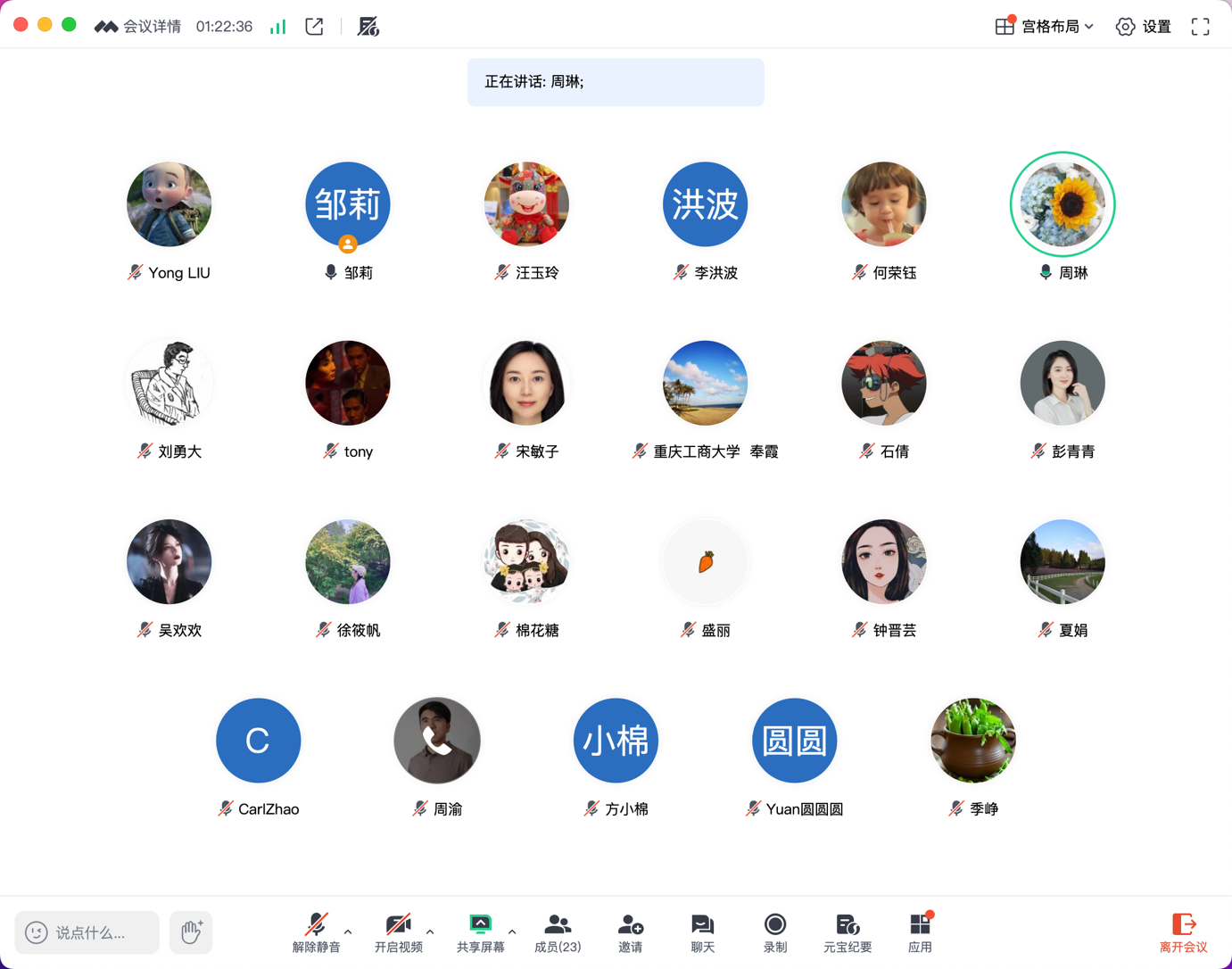Click the pop-out share window icon
The width and height of the screenshot is (1232, 969).
point(314,27)
